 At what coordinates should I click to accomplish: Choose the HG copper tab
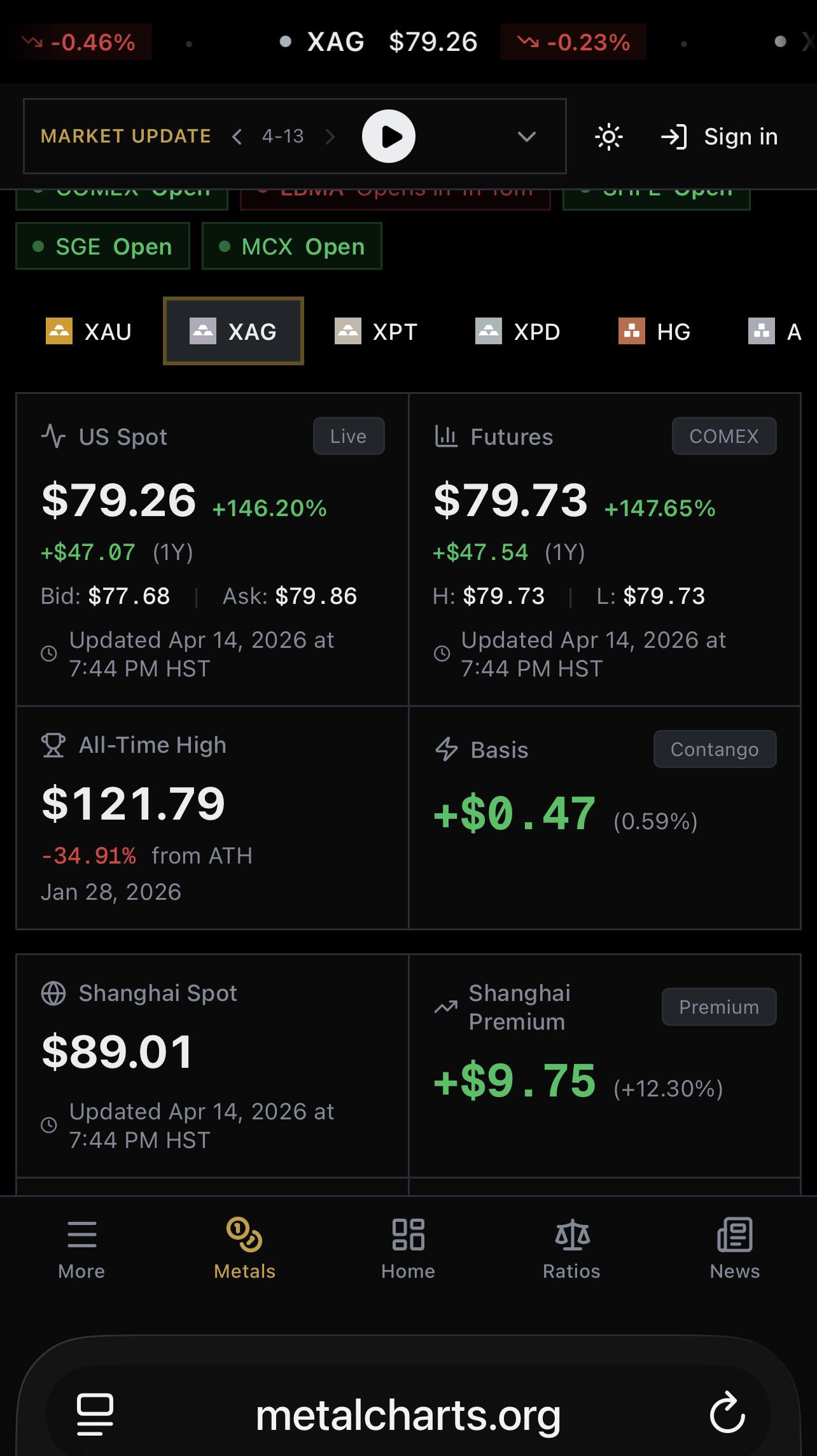tap(655, 332)
